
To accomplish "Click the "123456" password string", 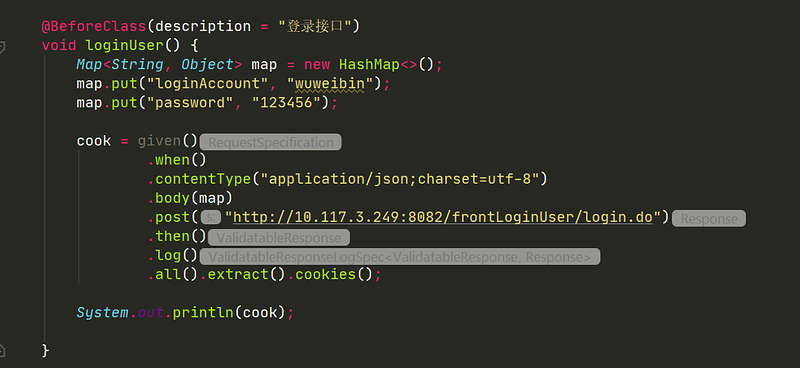I will tap(286, 103).
